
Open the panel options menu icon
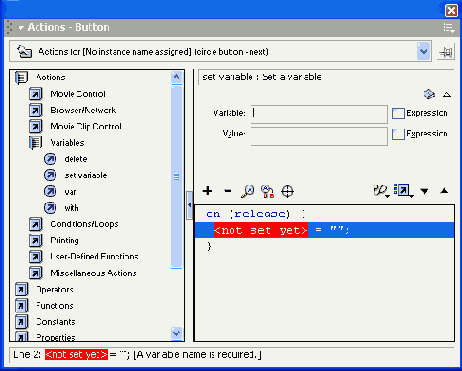[449, 28]
